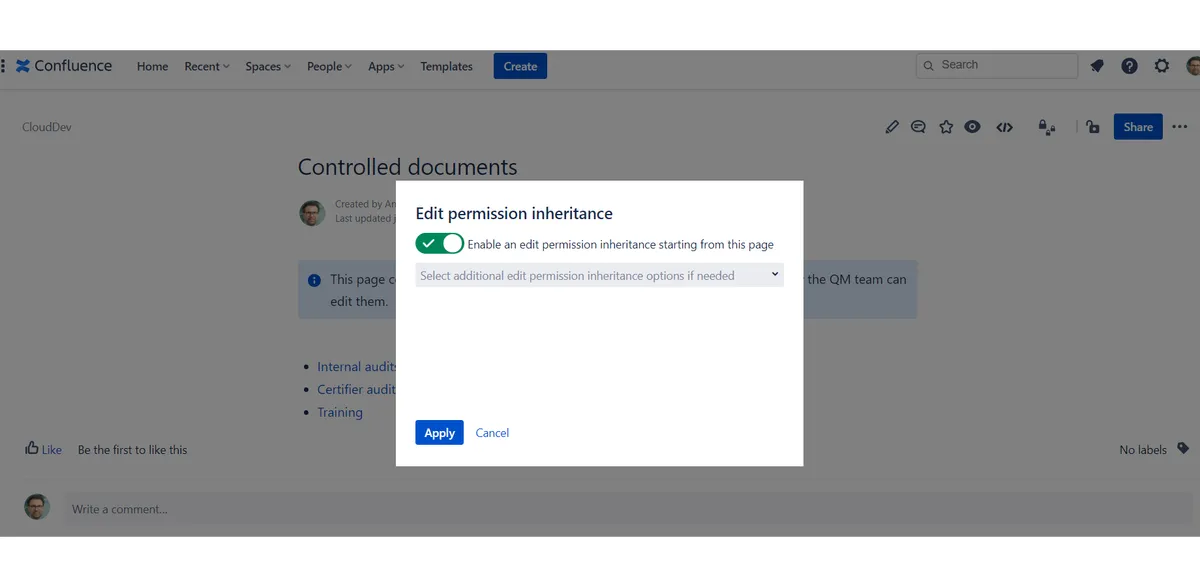The height and width of the screenshot is (587, 1200).
Task: Open the Recent menu dropdown
Action: (x=207, y=66)
